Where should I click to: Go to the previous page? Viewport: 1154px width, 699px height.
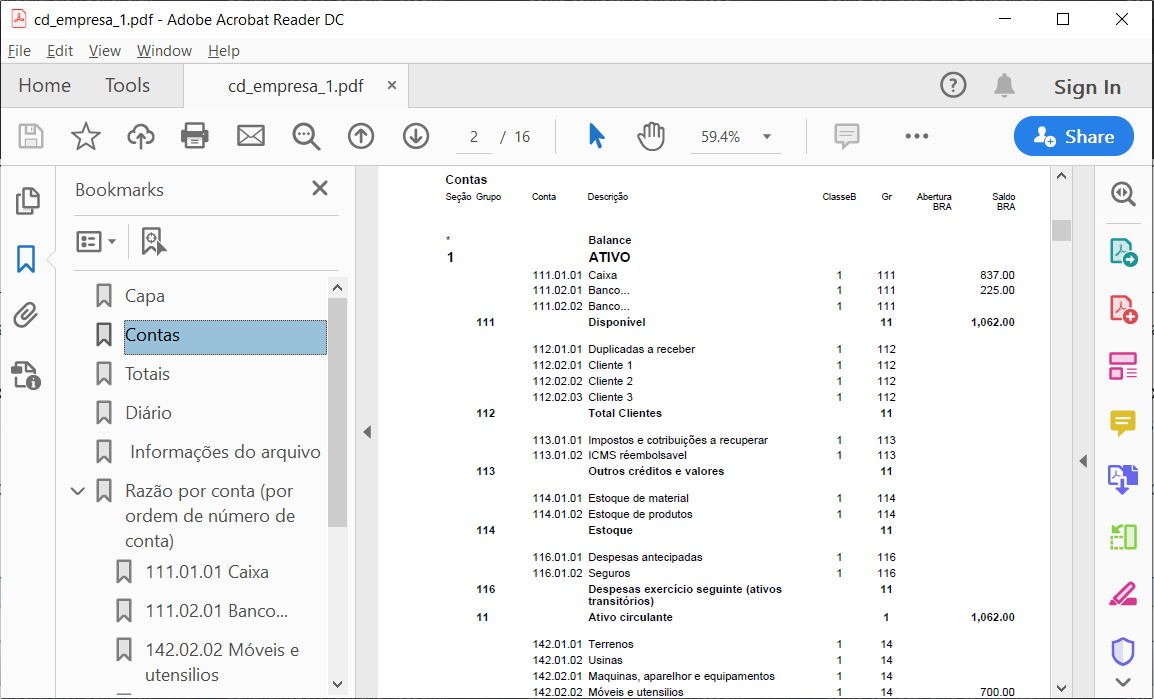click(x=361, y=136)
